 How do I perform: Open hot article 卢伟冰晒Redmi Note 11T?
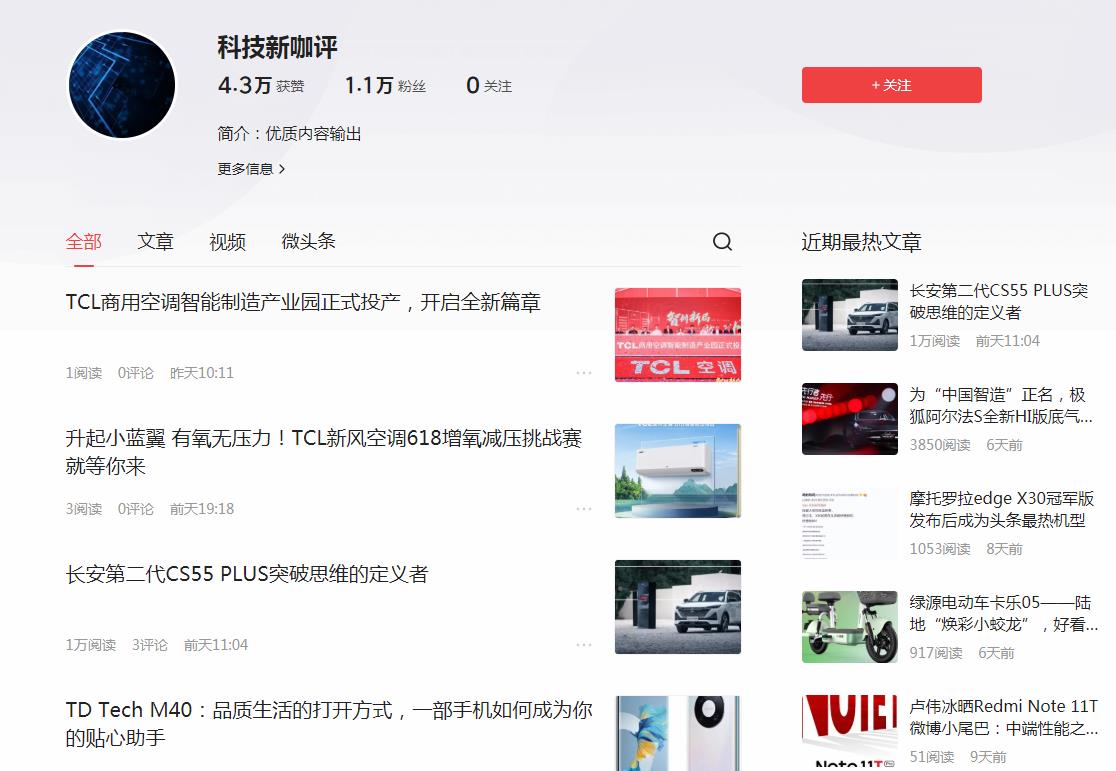(1004, 718)
